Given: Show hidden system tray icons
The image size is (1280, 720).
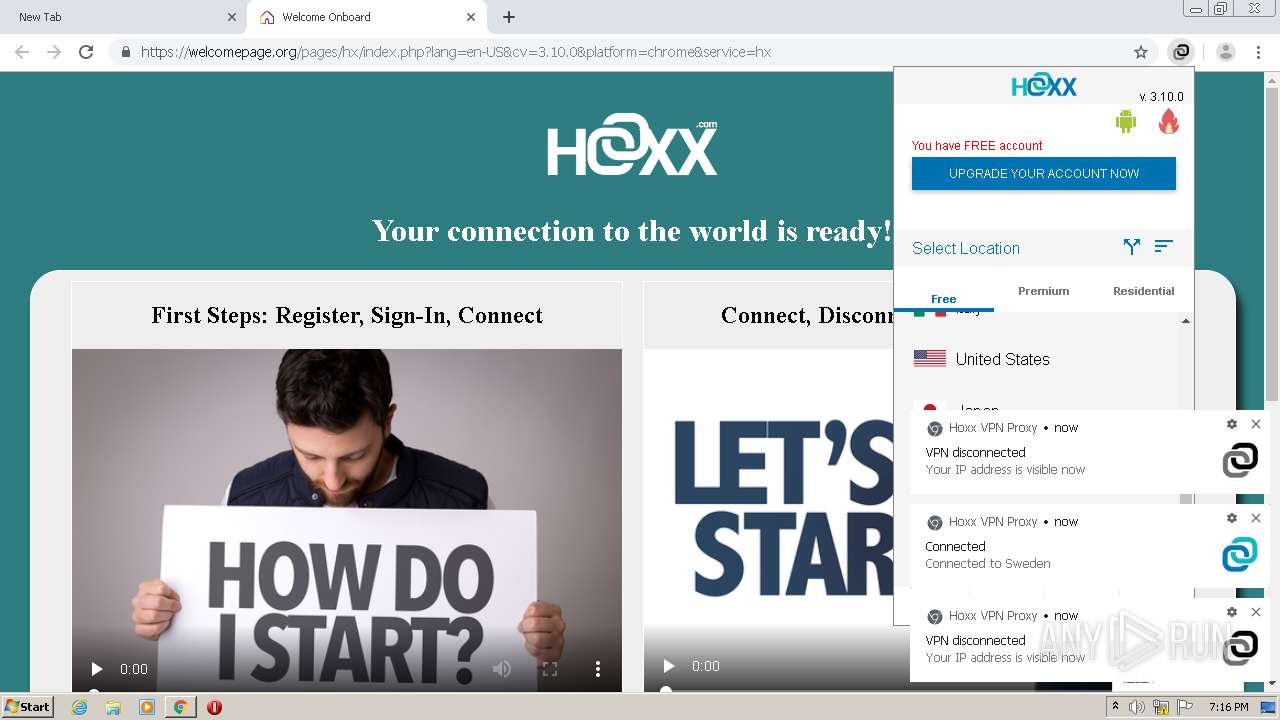Looking at the screenshot, I should [x=1116, y=707].
